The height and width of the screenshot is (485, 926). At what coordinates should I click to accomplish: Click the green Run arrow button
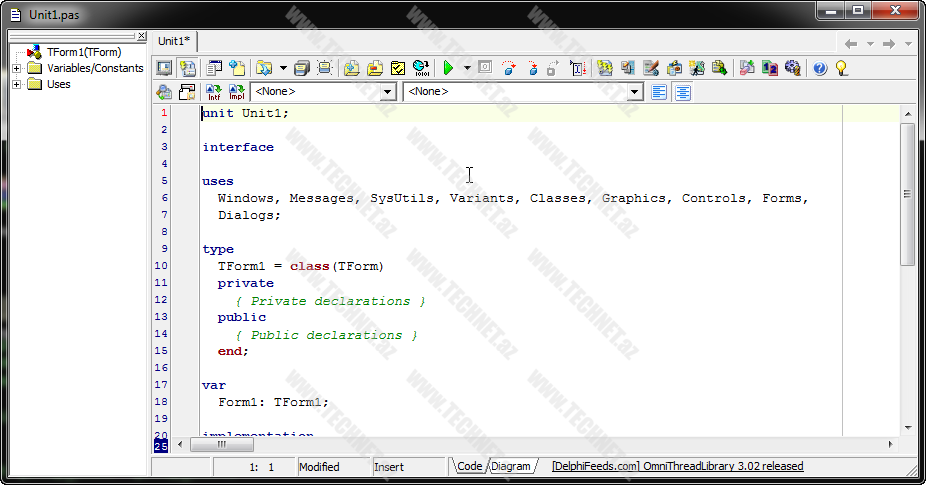click(x=448, y=68)
